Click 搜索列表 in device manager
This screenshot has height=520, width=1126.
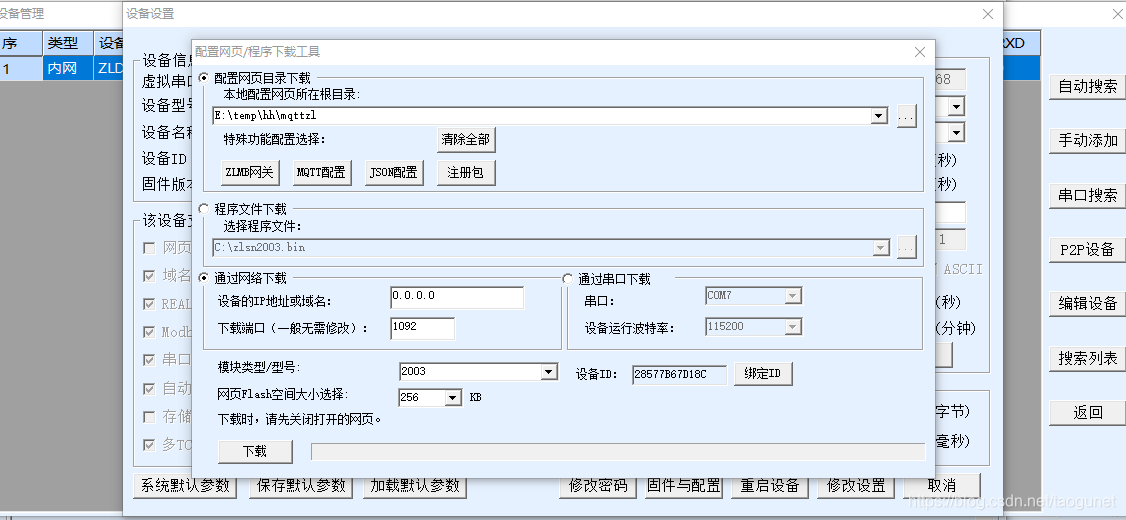click(x=1087, y=358)
